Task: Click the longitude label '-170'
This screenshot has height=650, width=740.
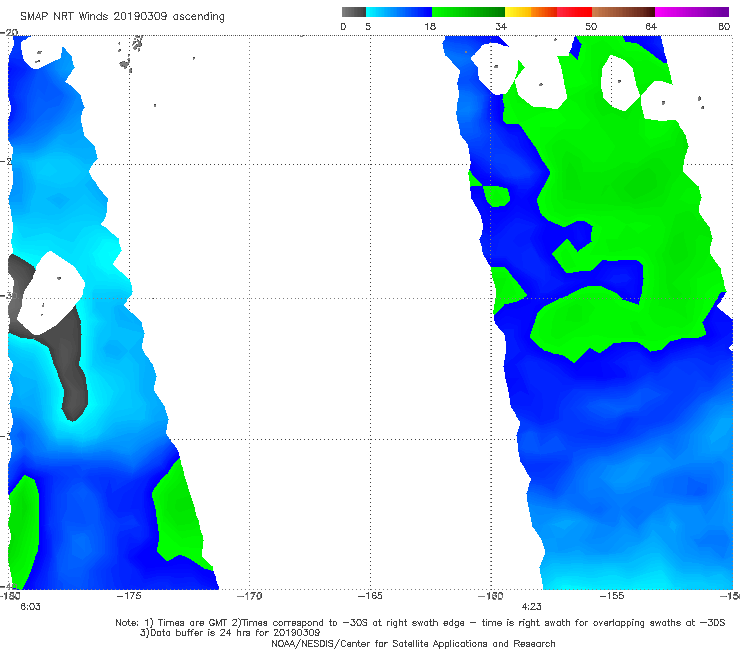Action: tap(250, 596)
